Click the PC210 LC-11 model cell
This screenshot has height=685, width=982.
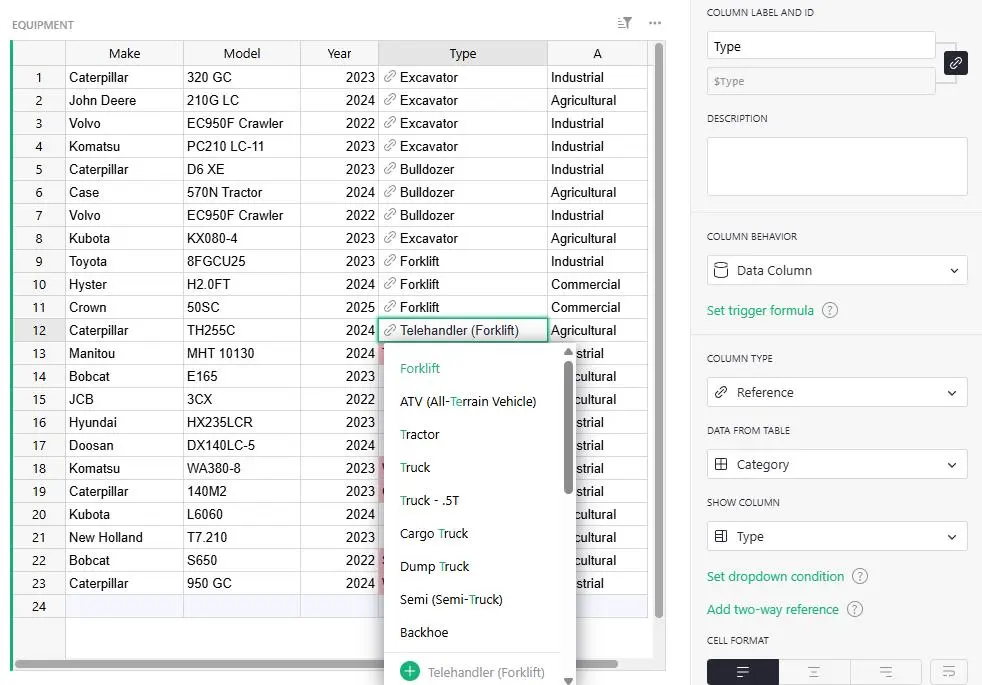coord(242,146)
